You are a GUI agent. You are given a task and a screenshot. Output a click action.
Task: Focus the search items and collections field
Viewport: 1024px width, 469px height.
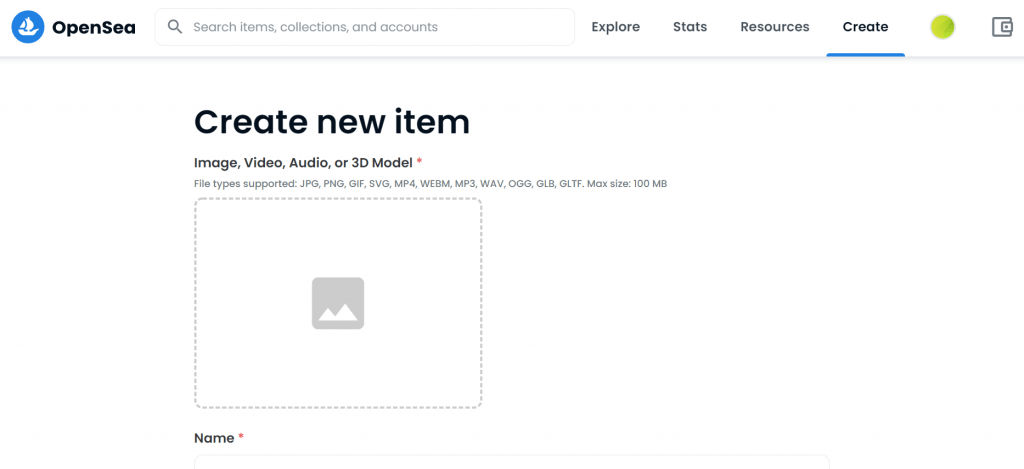pos(364,27)
